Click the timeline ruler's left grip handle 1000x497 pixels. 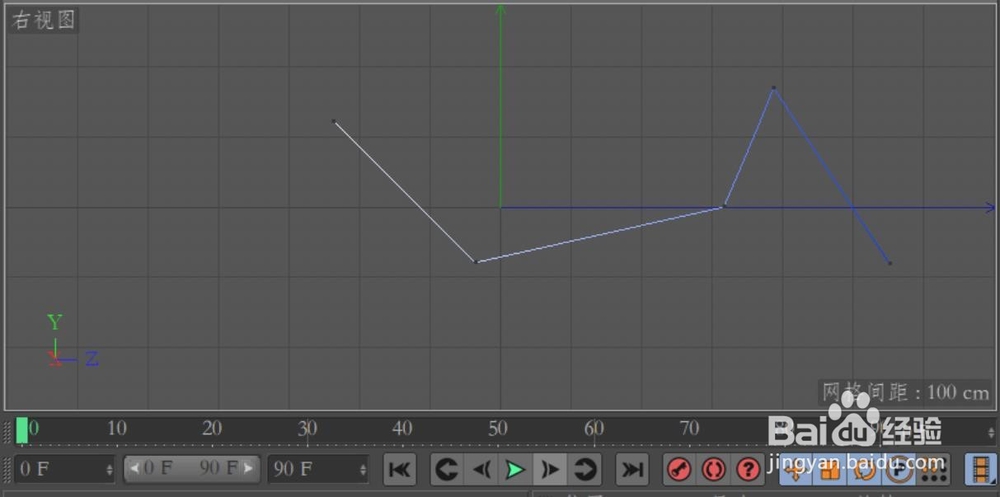click(8, 431)
